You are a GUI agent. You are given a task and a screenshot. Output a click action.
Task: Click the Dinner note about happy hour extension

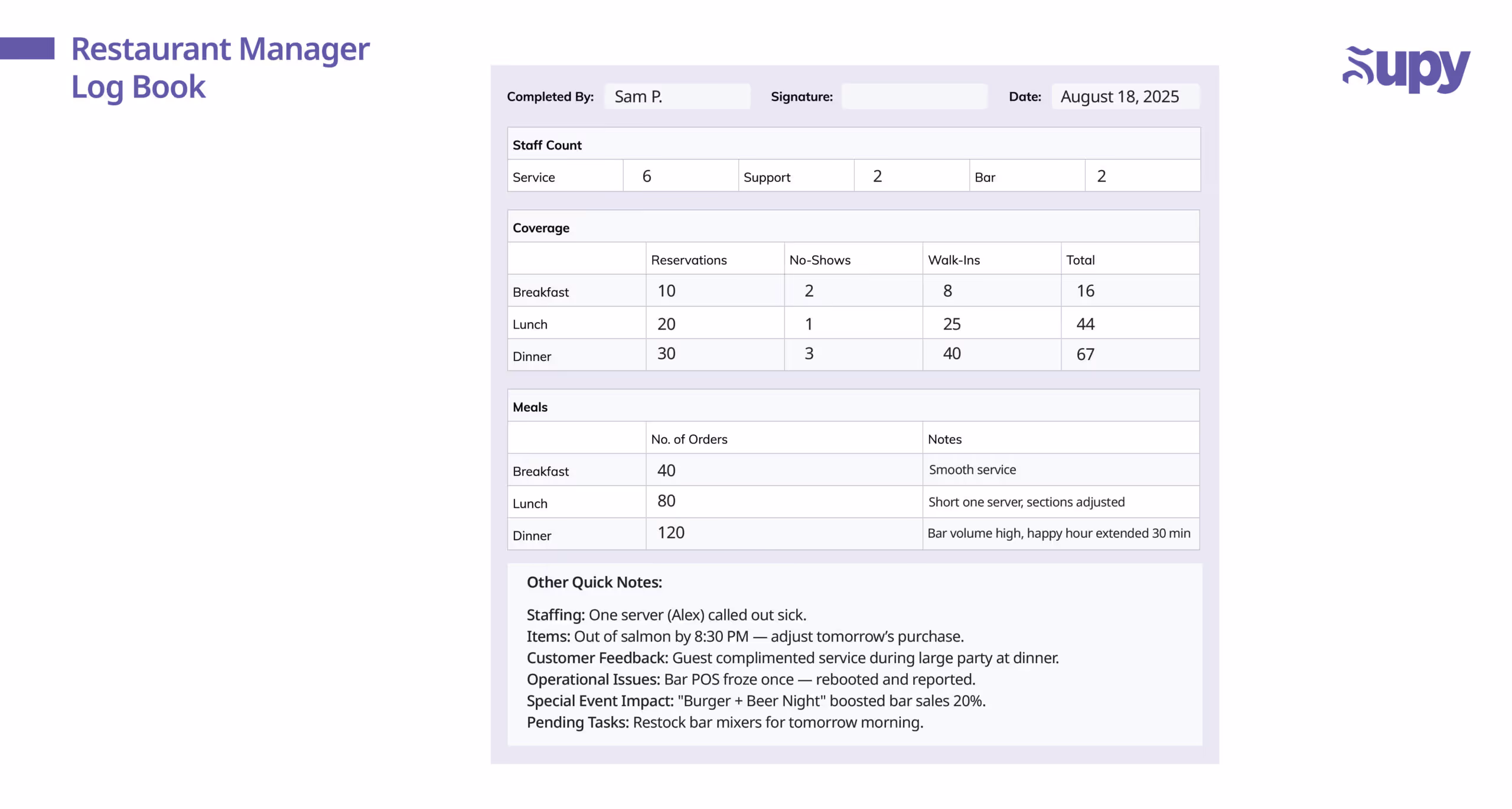(1059, 532)
